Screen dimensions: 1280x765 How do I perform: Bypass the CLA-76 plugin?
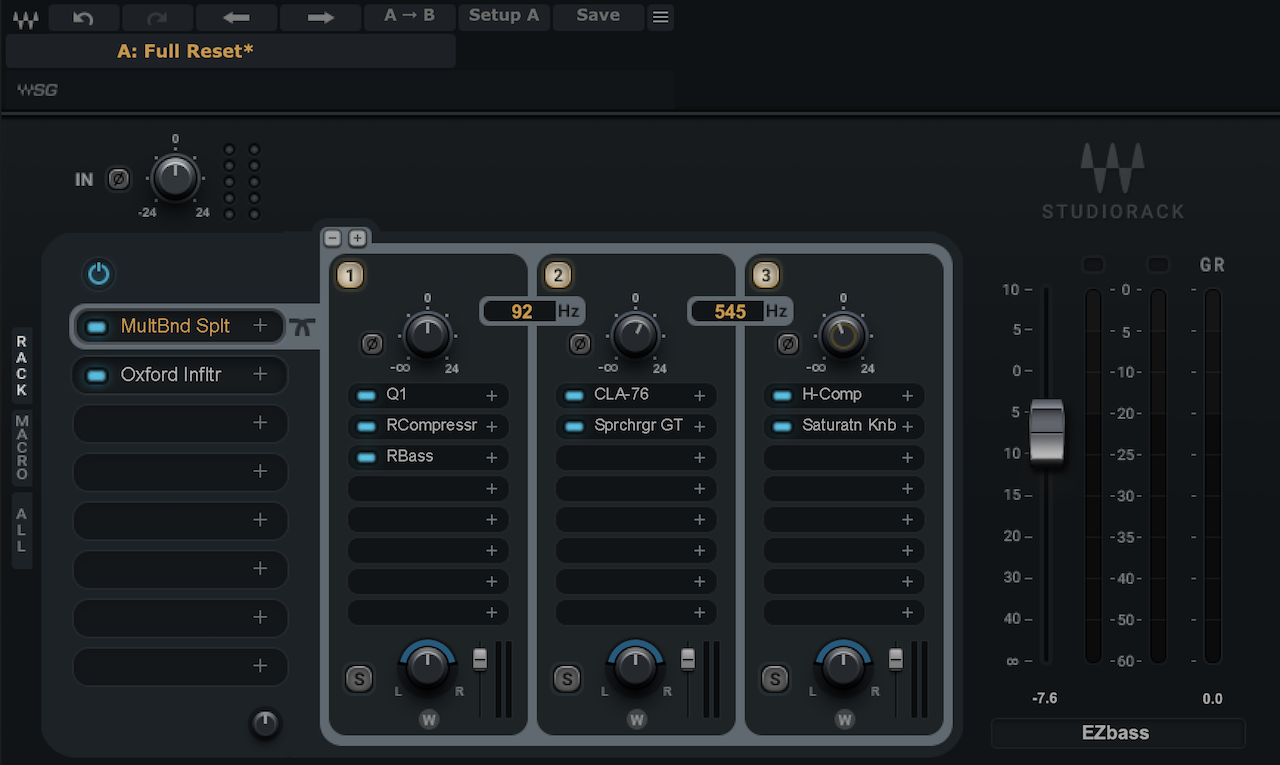point(574,395)
